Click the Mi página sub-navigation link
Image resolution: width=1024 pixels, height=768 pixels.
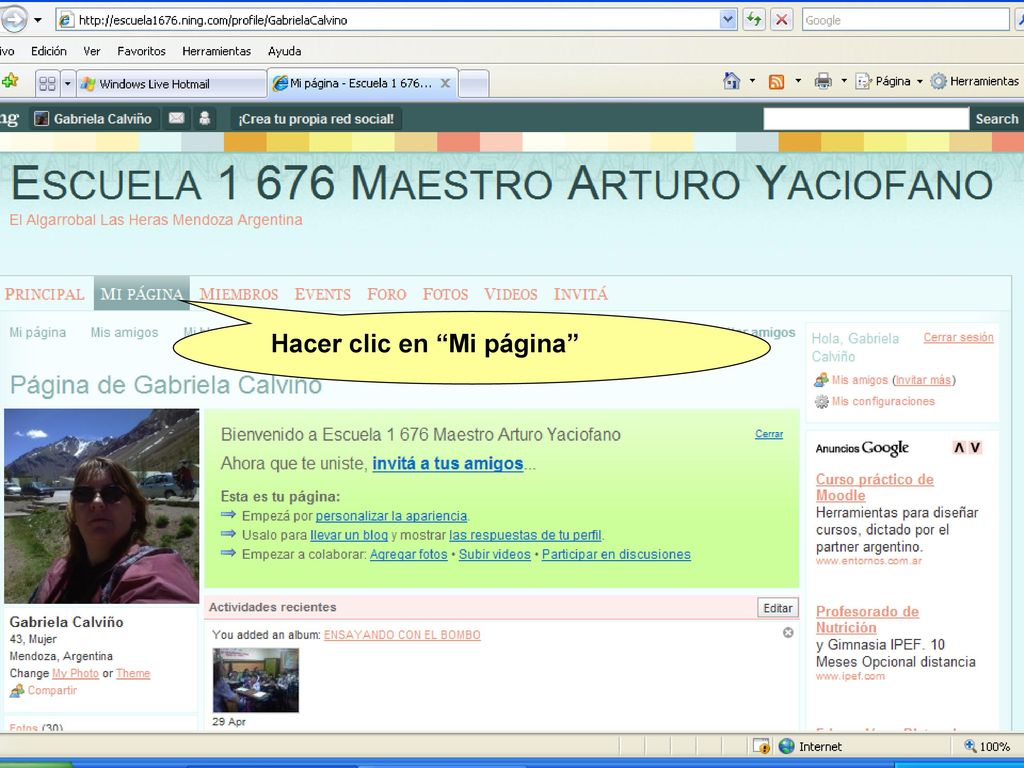(x=37, y=332)
